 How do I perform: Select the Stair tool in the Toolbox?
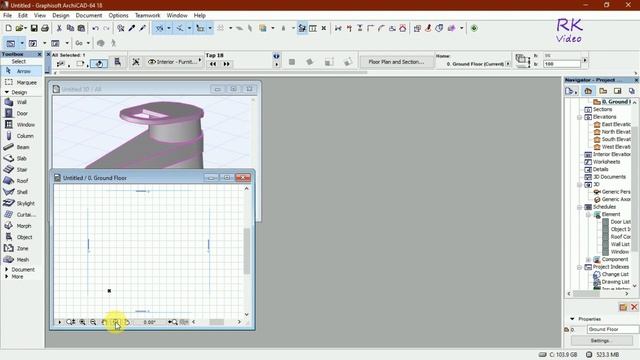coord(22,169)
